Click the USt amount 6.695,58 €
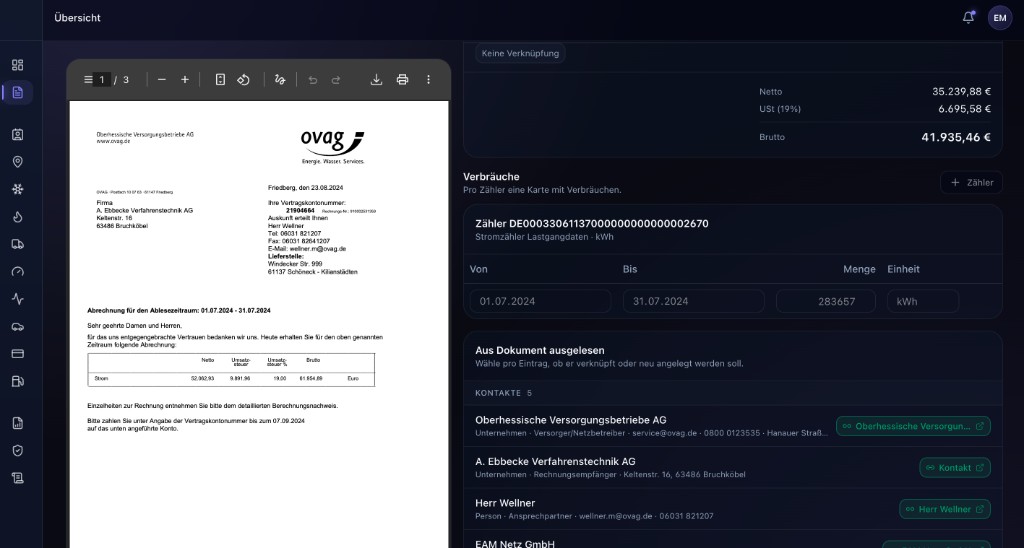Screen dimensions: 1024x548 click(965, 109)
